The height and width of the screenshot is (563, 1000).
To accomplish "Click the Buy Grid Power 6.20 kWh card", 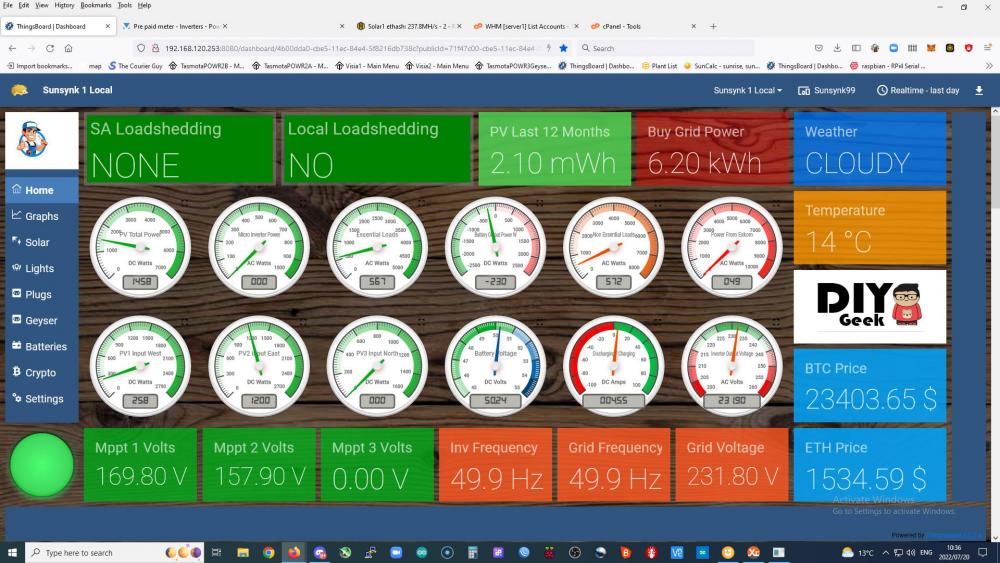I will (x=712, y=149).
